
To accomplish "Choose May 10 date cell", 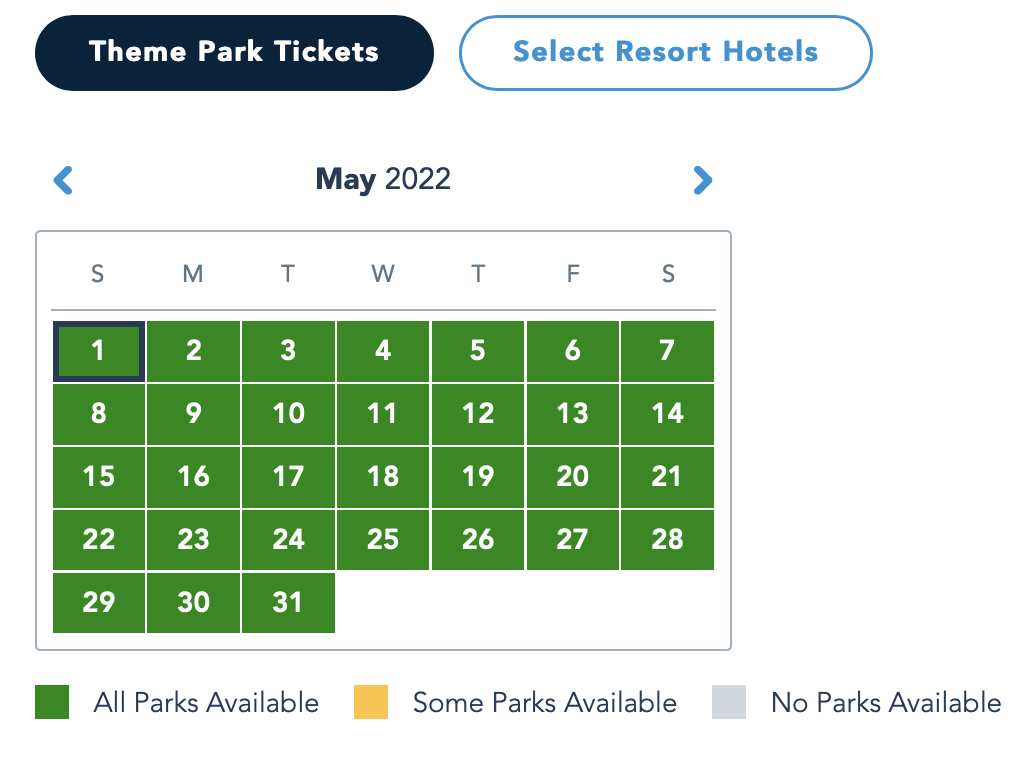I will [x=288, y=414].
